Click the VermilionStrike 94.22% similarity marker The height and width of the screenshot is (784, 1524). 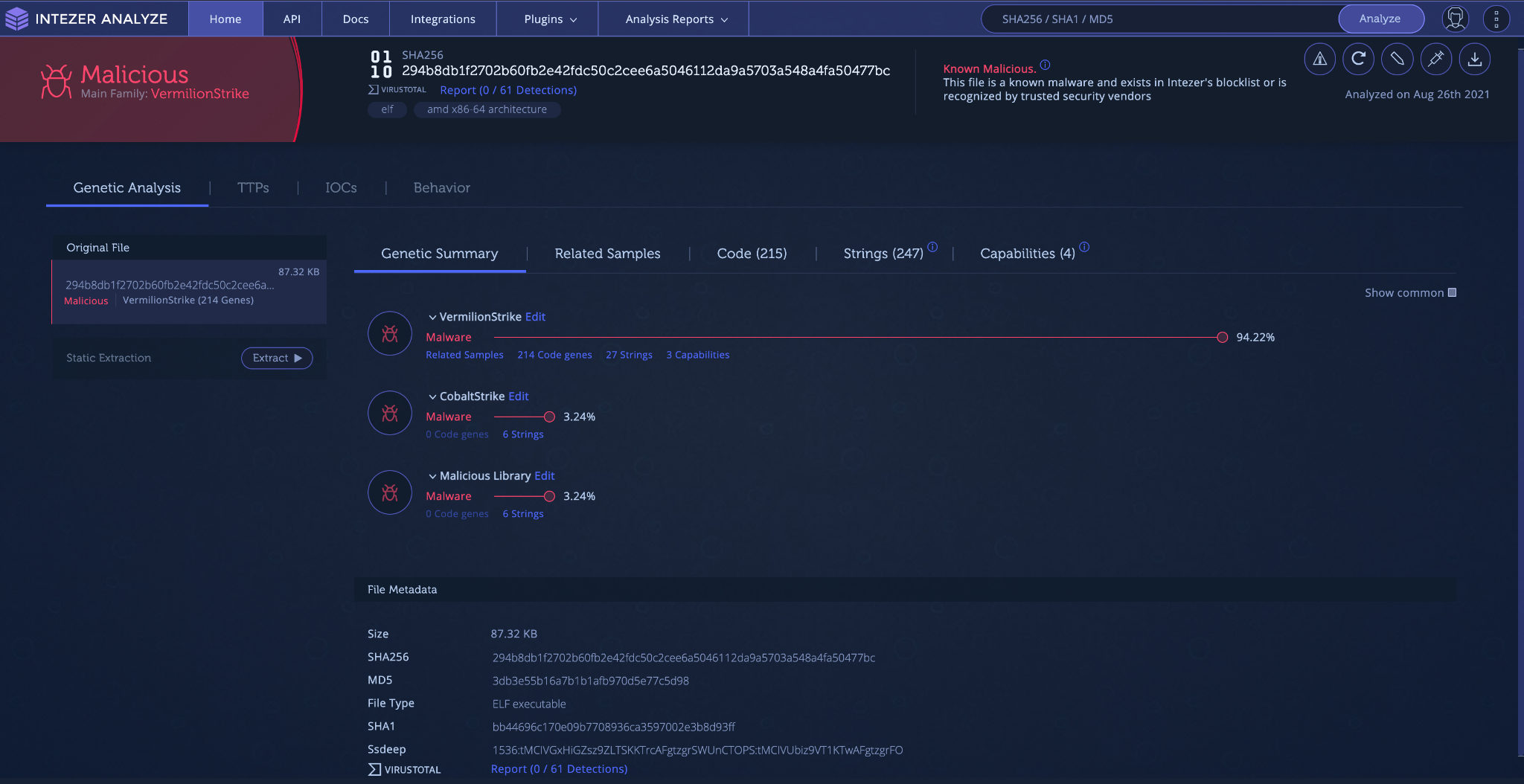[1222, 337]
